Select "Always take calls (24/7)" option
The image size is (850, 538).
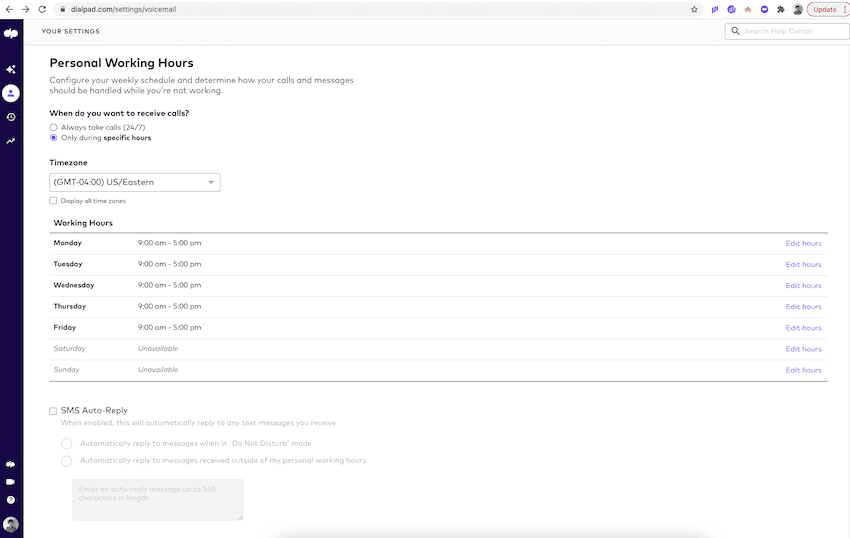pos(54,127)
